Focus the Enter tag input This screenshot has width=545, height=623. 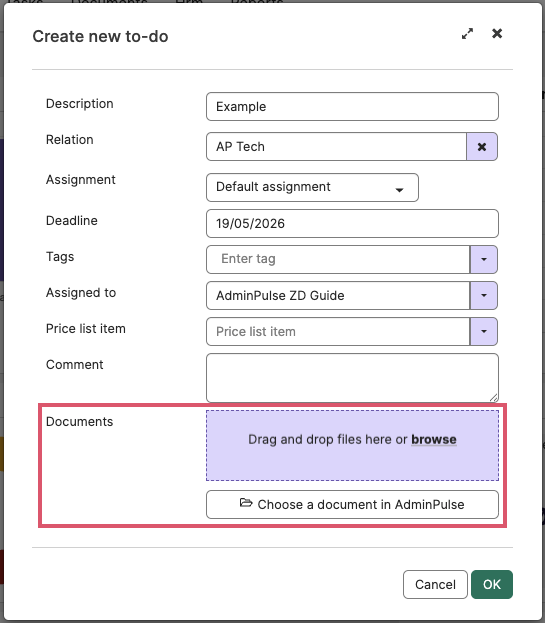(x=338, y=259)
